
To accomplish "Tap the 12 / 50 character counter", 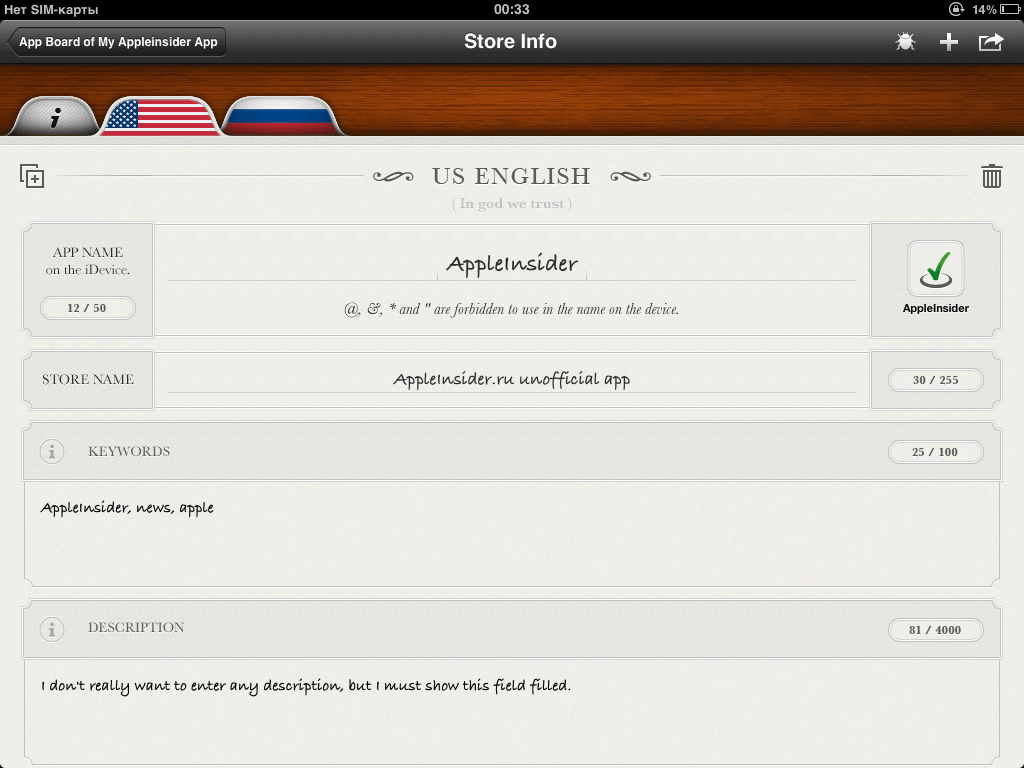I will 88,308.
